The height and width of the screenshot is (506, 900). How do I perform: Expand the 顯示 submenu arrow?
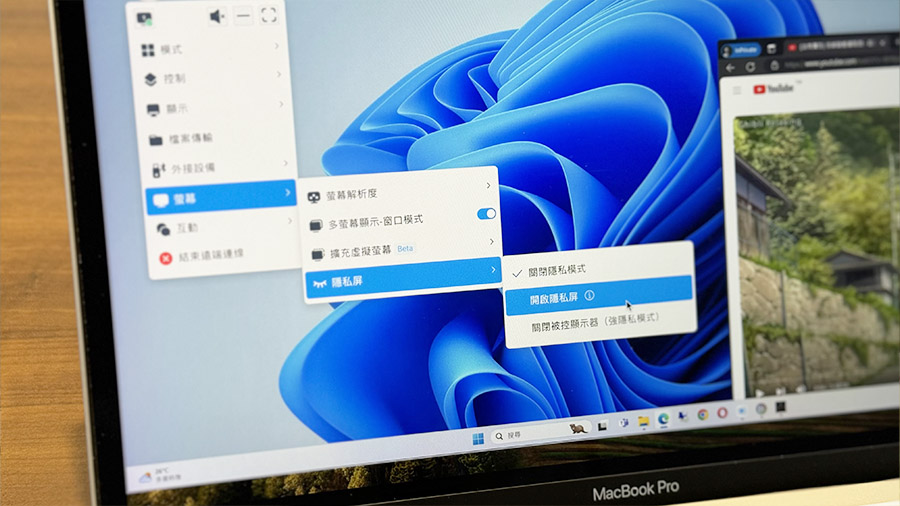pos(281,104)
